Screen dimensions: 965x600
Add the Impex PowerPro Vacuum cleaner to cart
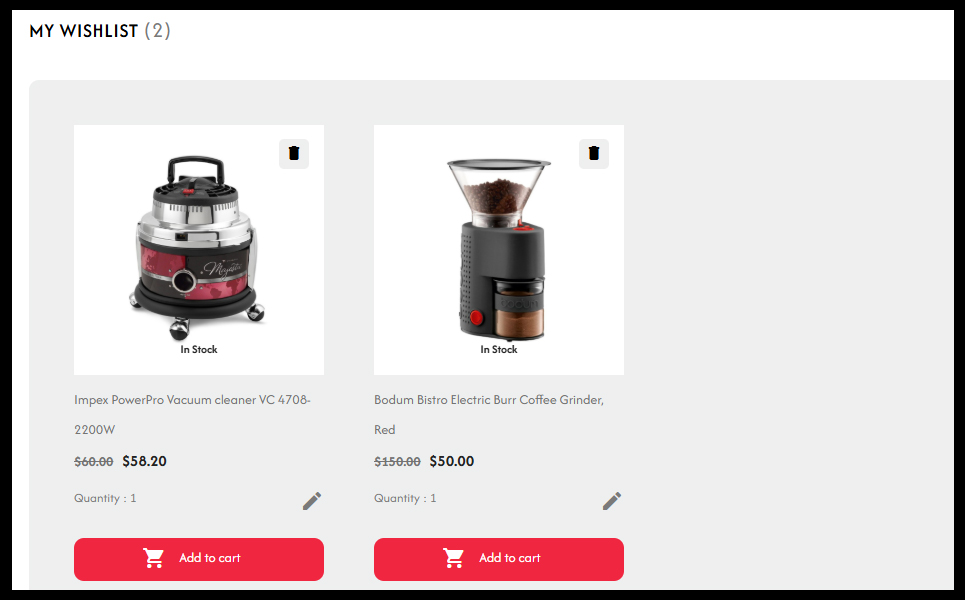coord(199,559)
